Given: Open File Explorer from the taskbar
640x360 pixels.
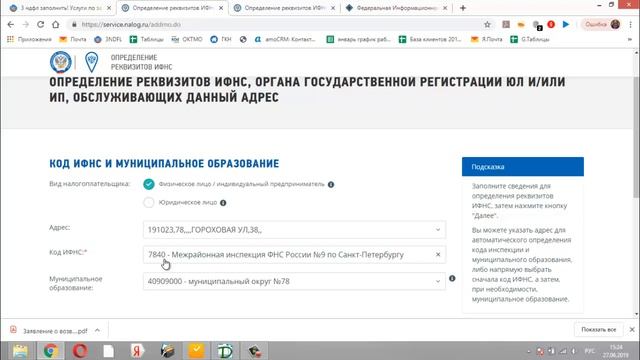Looking at the screenshot, I should [x=20, y=351].
